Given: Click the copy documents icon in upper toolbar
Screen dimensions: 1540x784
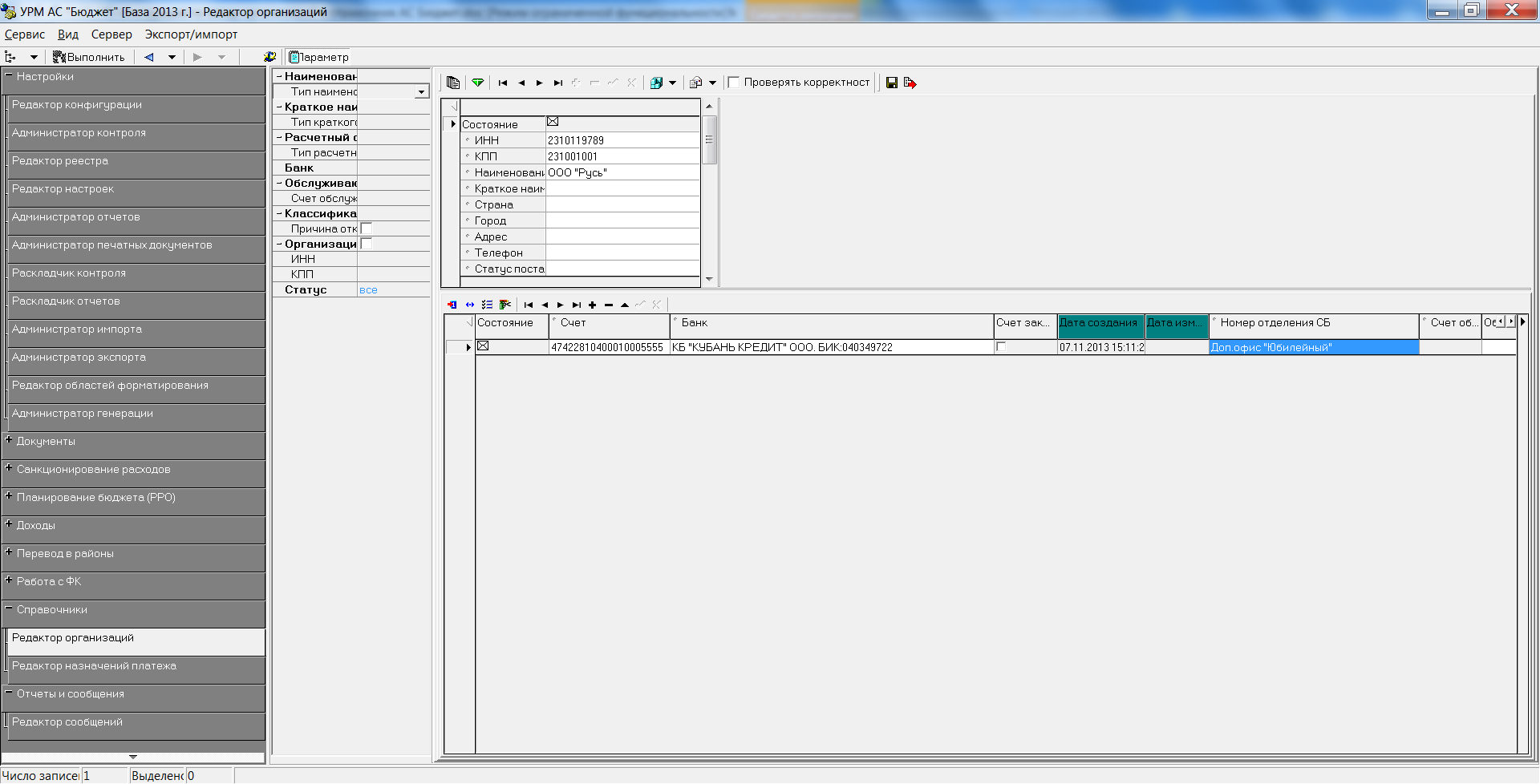Looking at the screenshot, I should pyautogui.click(x=453, y=83).
